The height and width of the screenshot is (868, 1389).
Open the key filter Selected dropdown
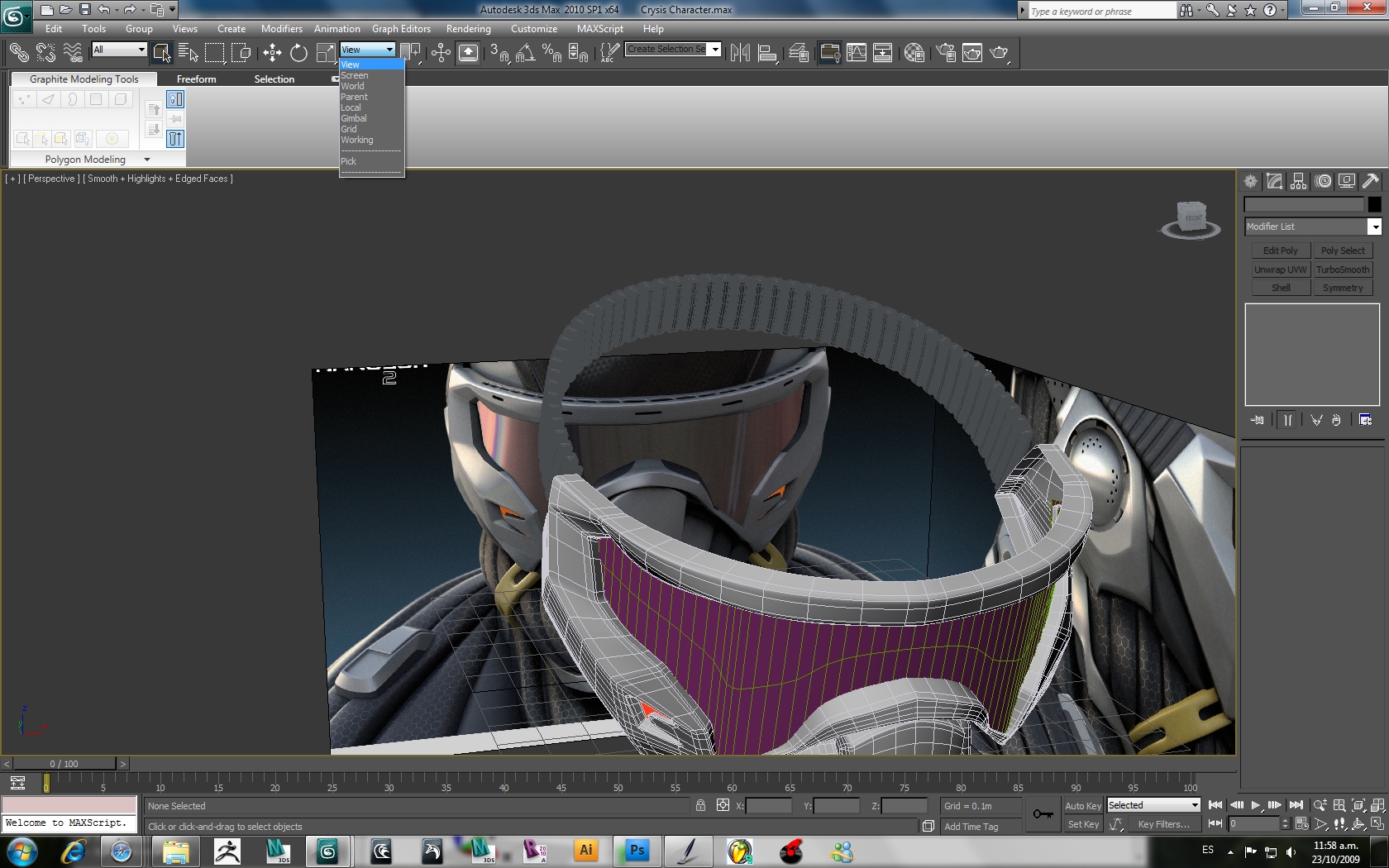point(1153,805)
